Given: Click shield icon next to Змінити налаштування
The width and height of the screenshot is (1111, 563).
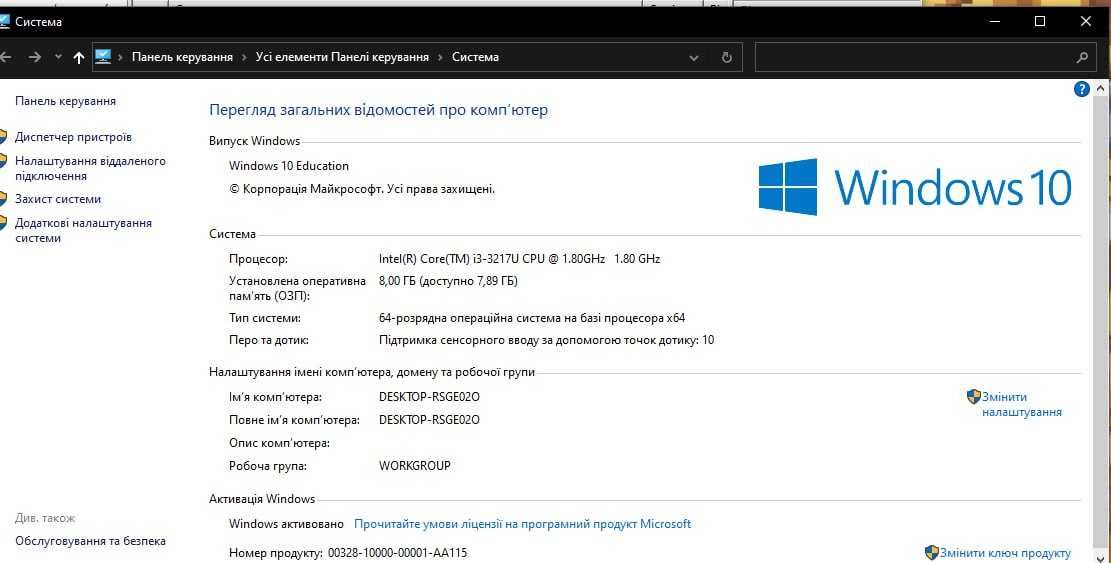Looking at the screenshot, I should (x=974, y=397).
